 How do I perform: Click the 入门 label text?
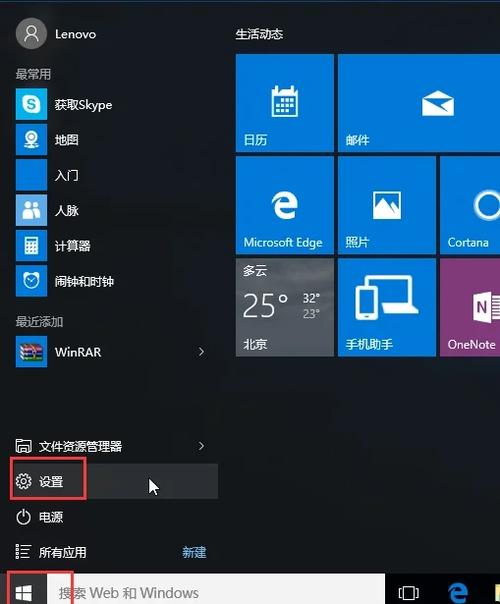click(x=66, y=176)
